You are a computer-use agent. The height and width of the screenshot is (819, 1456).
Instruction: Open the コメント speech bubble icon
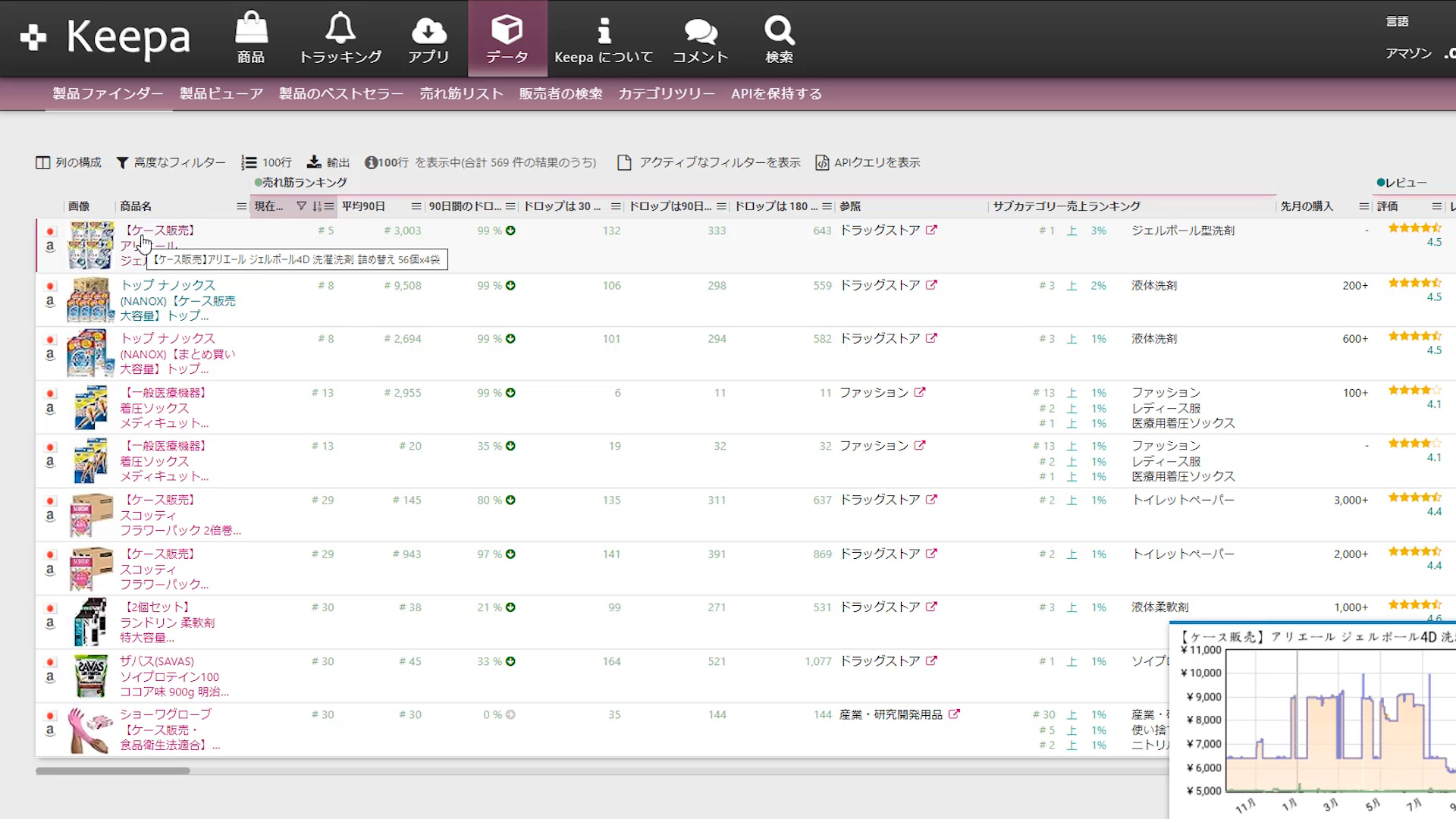click(x=700, y=30)
